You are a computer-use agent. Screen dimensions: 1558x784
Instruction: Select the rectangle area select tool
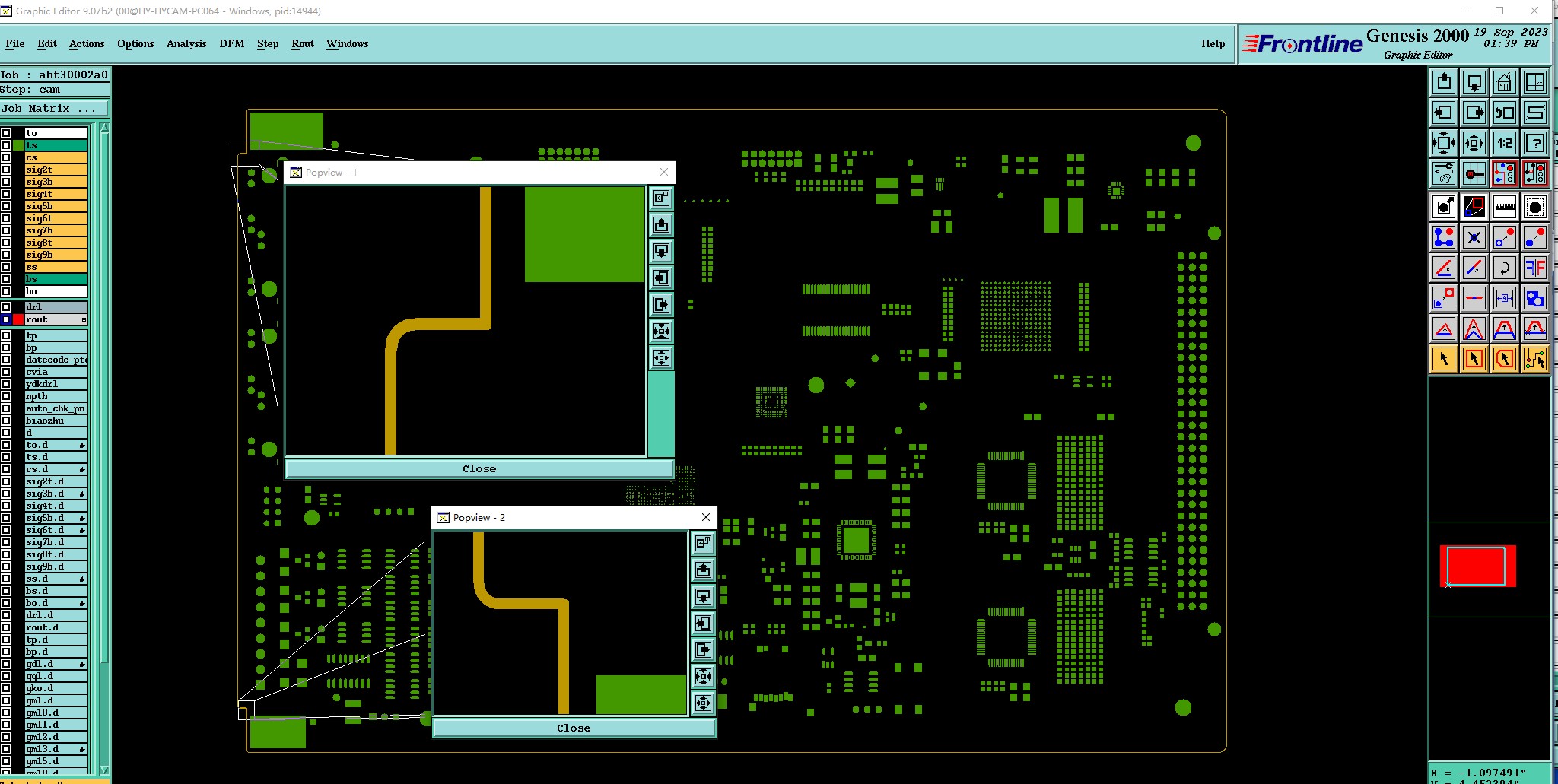[1474, 359]
